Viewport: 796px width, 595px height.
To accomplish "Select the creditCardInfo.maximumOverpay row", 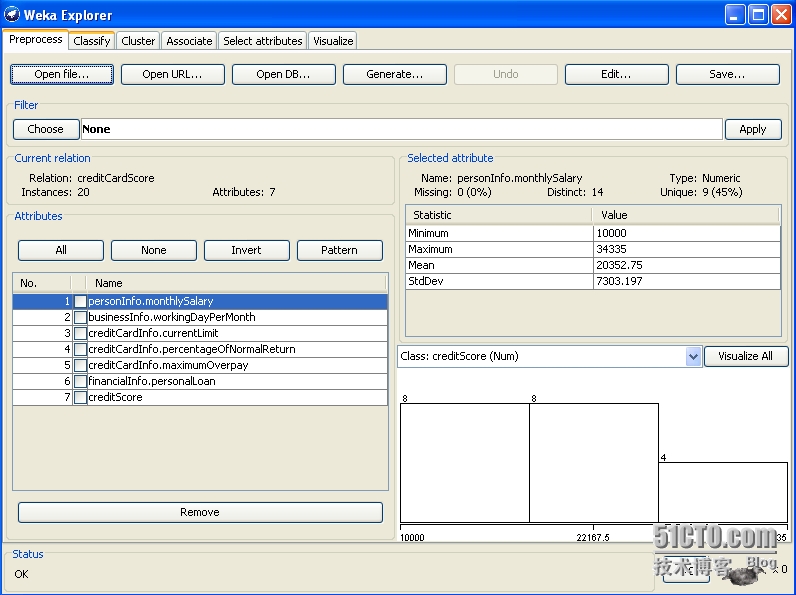I will [200, 366].
